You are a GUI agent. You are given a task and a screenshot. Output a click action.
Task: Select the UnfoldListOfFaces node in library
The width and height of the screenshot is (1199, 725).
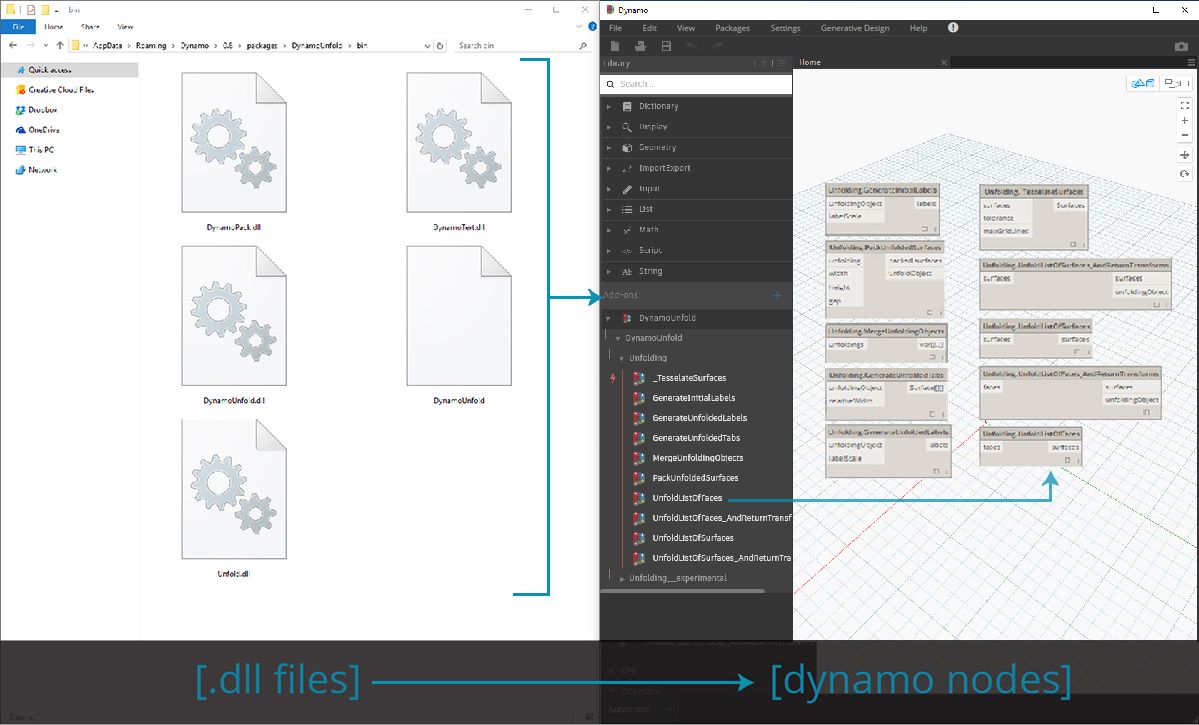pos(686,498)
